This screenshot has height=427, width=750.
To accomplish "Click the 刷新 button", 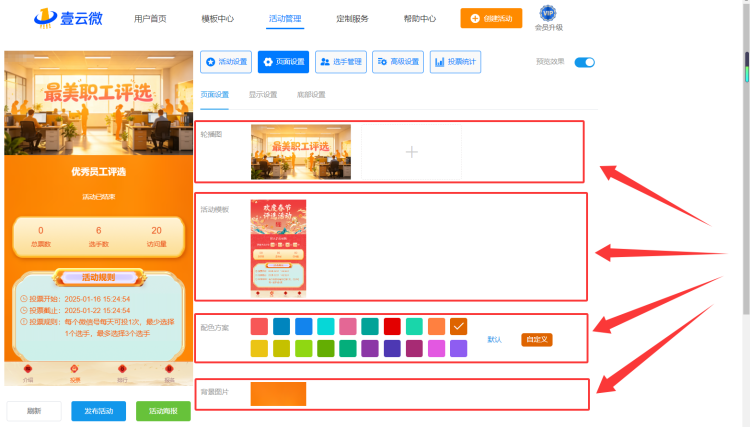I will [x=34, y=411].
